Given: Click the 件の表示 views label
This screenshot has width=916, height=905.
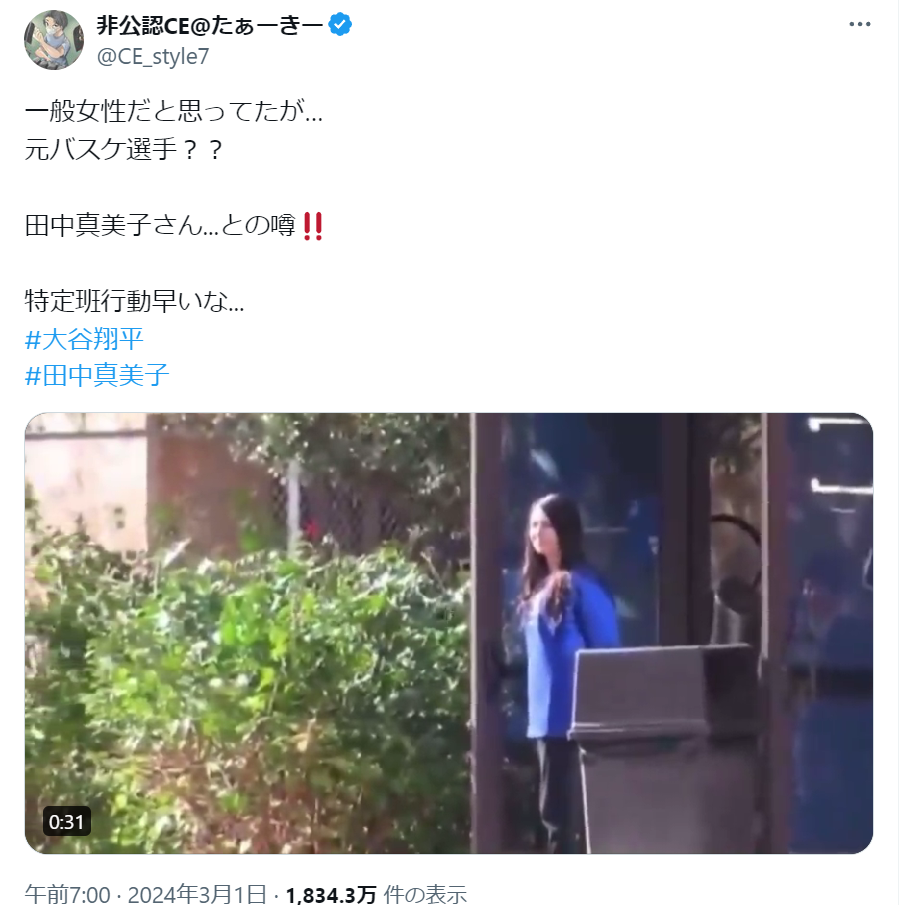Looking at the screenshot, I should point(425,894).
